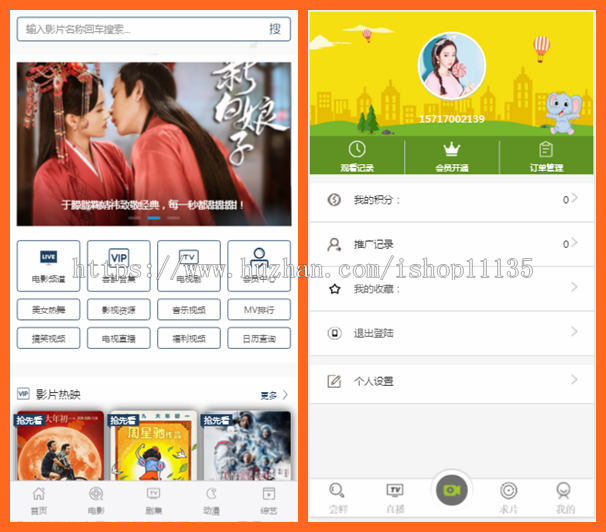Viewport: 606px width, 532px height.
Task: Open the MV排行 category
Action: coord(259,309)
